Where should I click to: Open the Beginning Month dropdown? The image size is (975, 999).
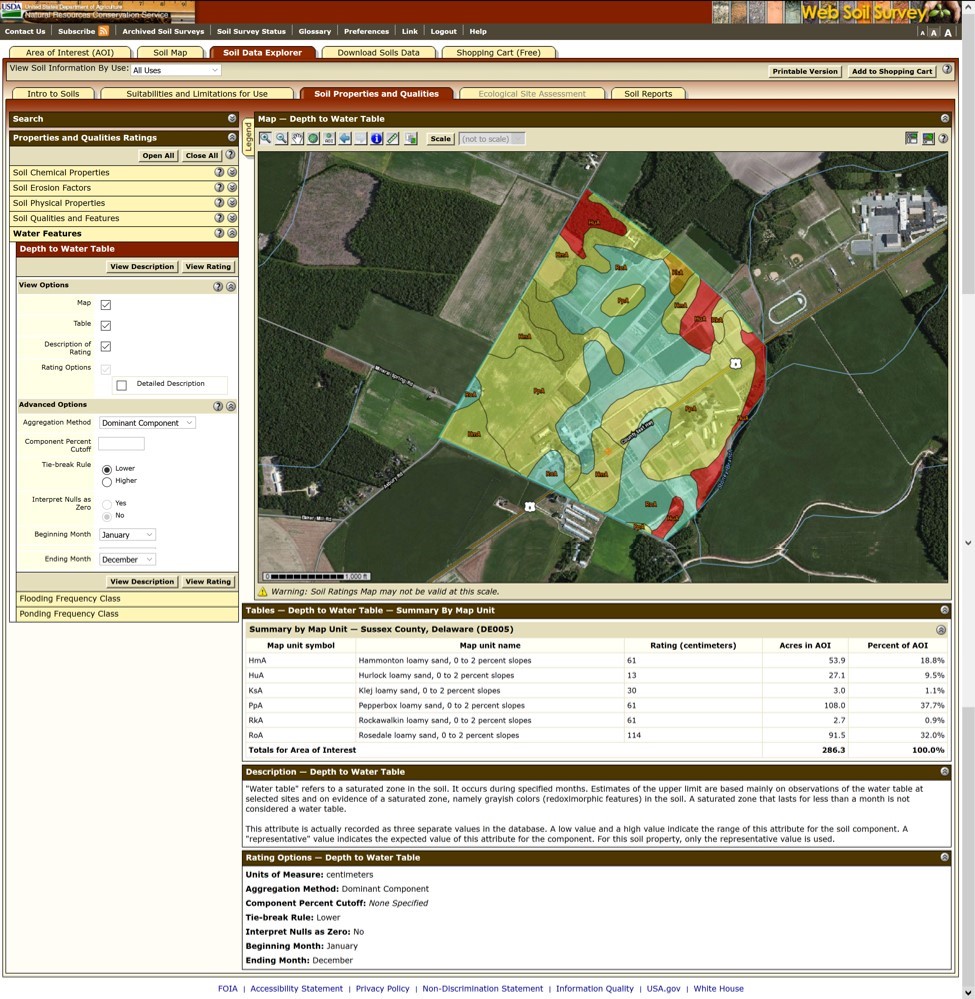coord(127,535)
